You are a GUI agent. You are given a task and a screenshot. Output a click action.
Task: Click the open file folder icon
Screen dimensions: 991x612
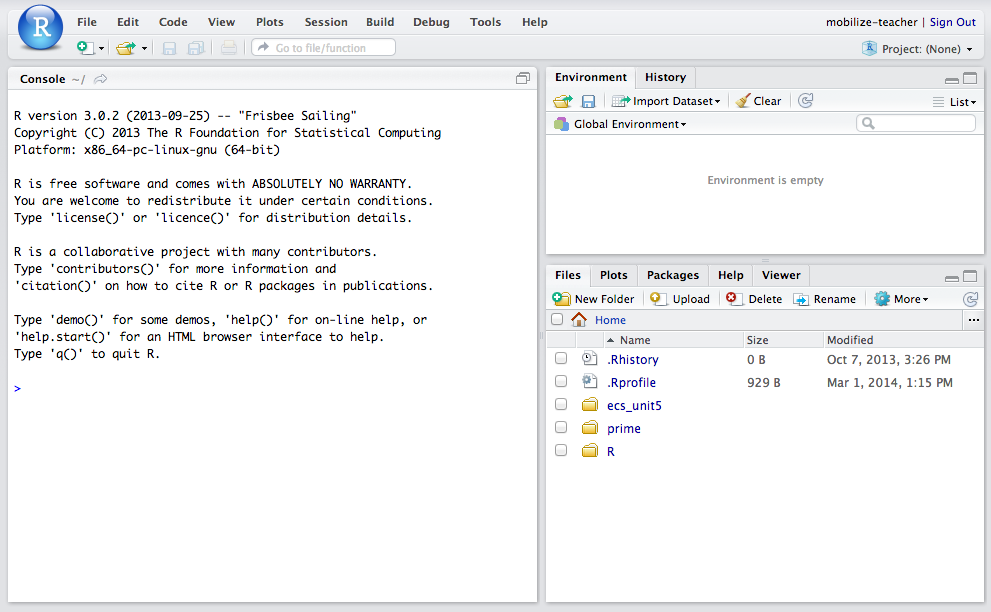click(x=125, y=48)
